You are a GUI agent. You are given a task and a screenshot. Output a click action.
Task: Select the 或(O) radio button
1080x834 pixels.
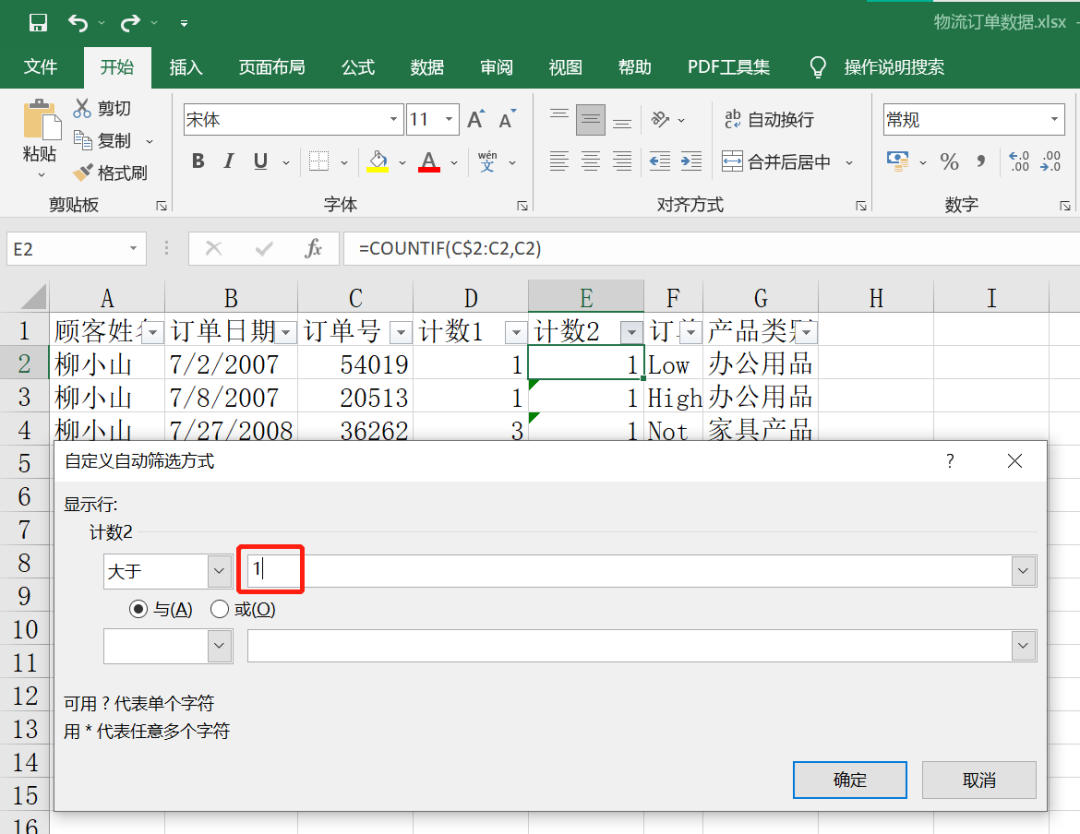click(x=220, y=609)
